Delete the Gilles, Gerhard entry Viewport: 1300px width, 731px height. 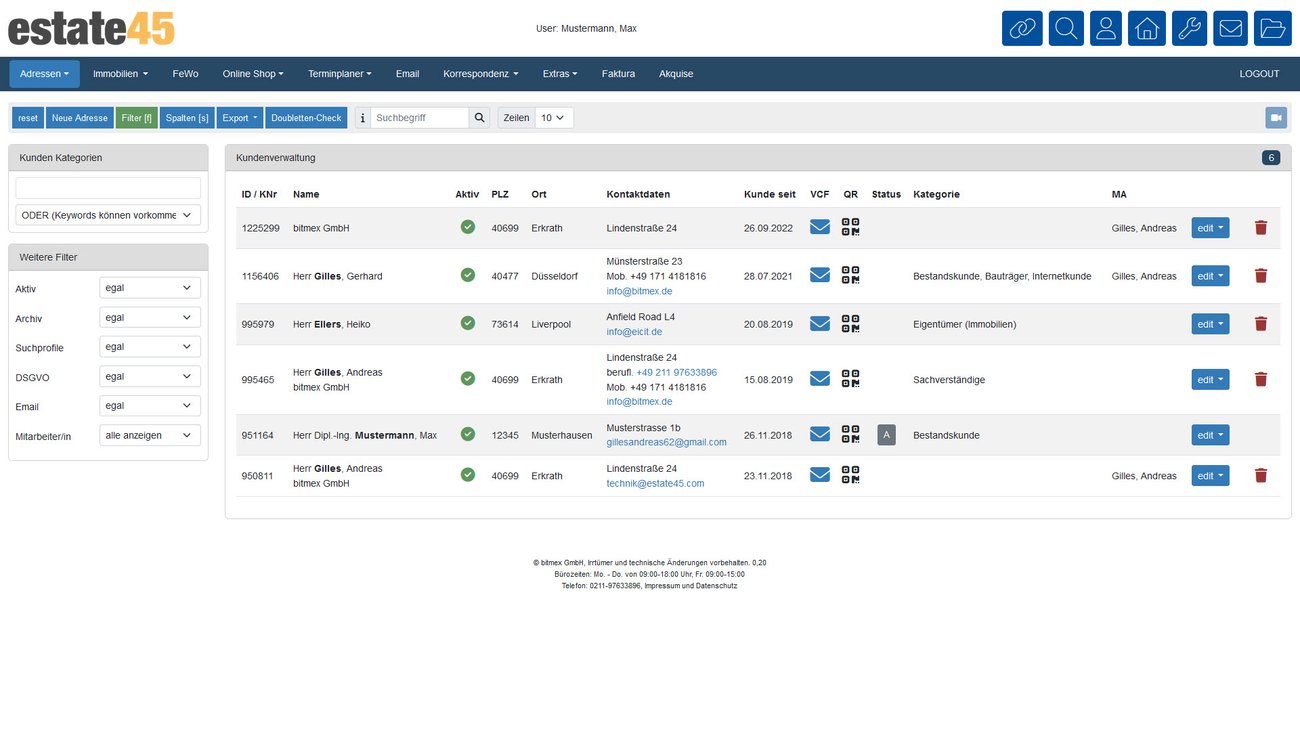coord(1260,276)
